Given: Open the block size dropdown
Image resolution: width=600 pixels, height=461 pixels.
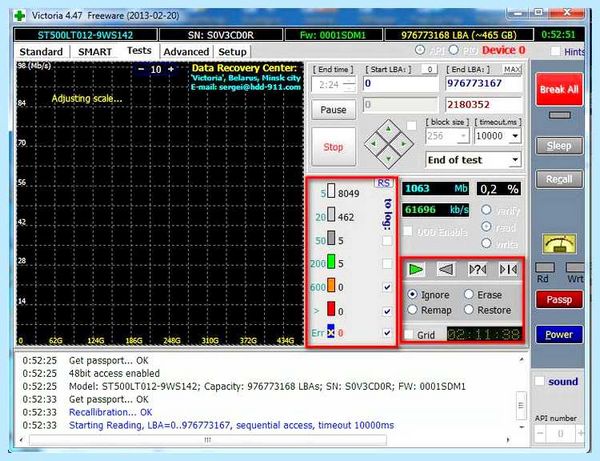Looking at the screenshot, I should pos(464,136).
